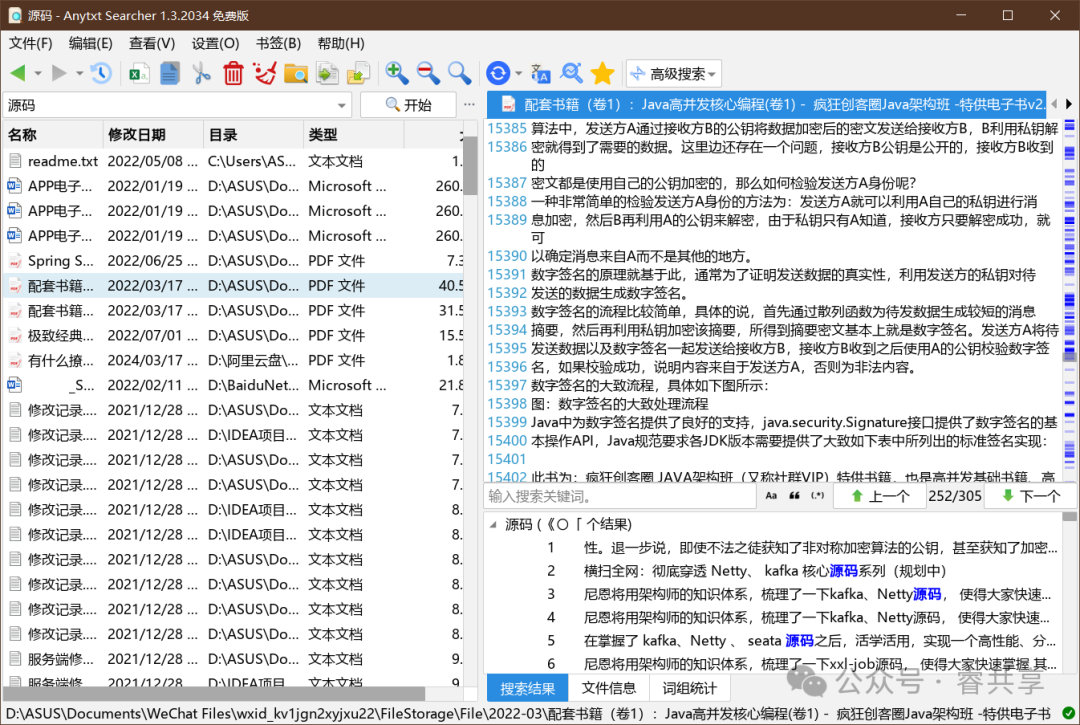Open search history clock icon

click(x=101, y=73)
